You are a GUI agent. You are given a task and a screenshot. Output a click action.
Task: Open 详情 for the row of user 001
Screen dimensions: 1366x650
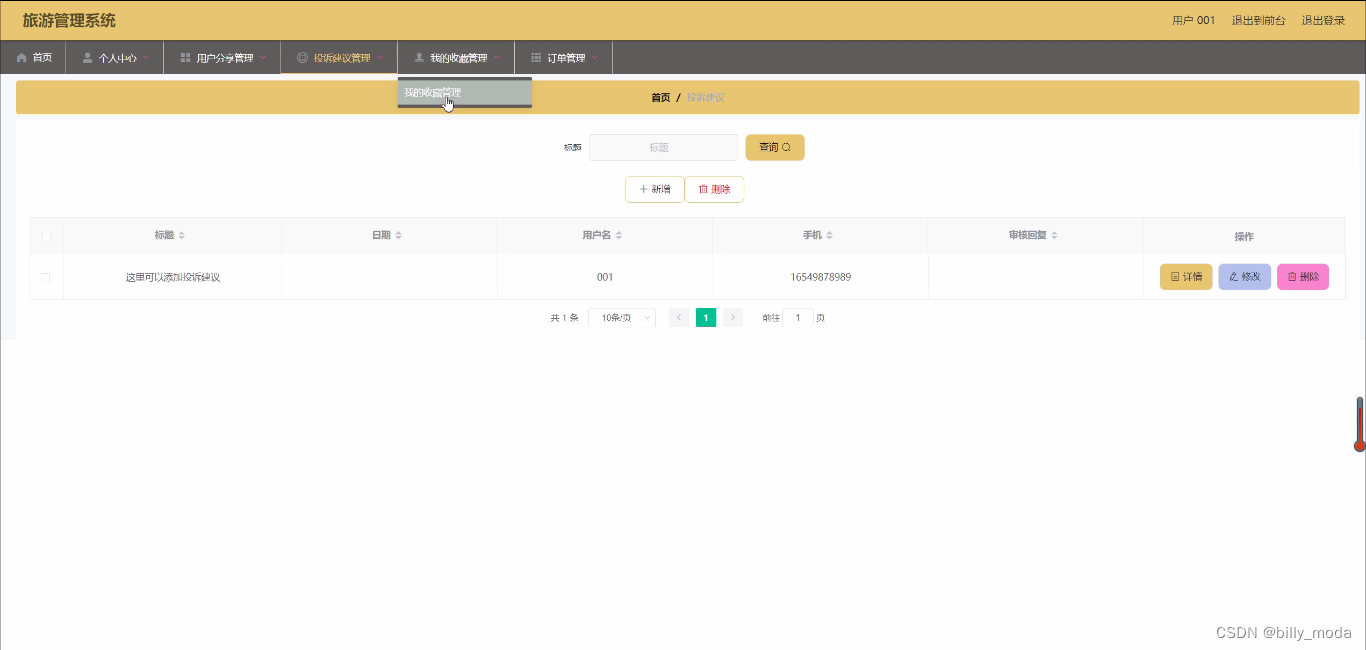tap(1186, 277)
